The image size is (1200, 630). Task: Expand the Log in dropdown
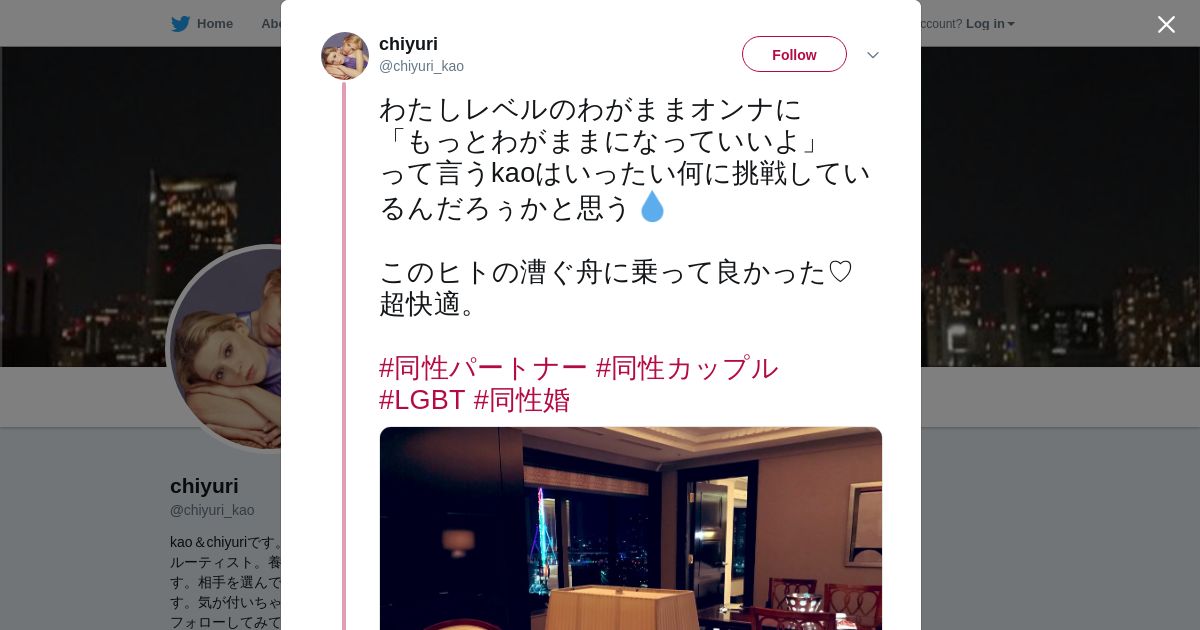pos(990,24)
